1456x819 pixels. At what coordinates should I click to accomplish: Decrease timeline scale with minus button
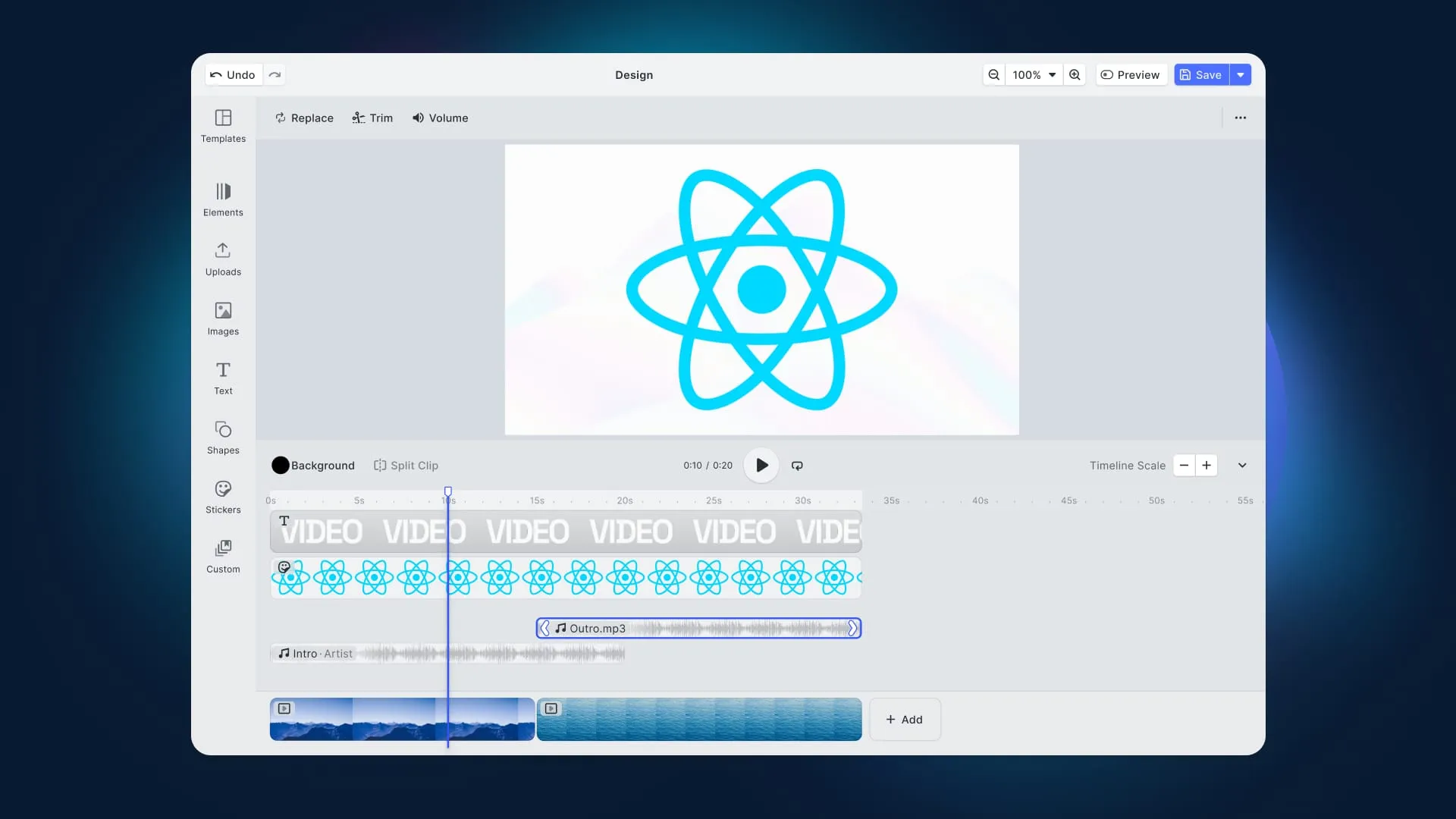[x=1184, y=465]
